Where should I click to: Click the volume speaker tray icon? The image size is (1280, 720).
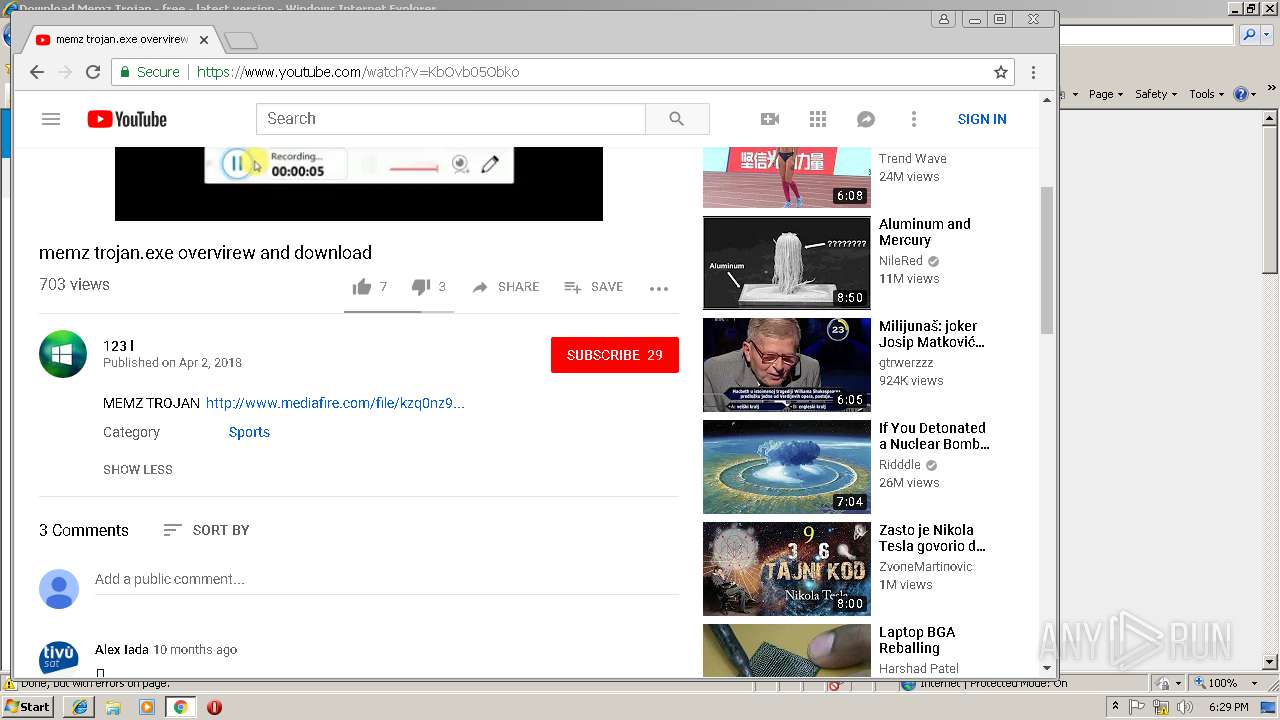(x=1184, y=707)
